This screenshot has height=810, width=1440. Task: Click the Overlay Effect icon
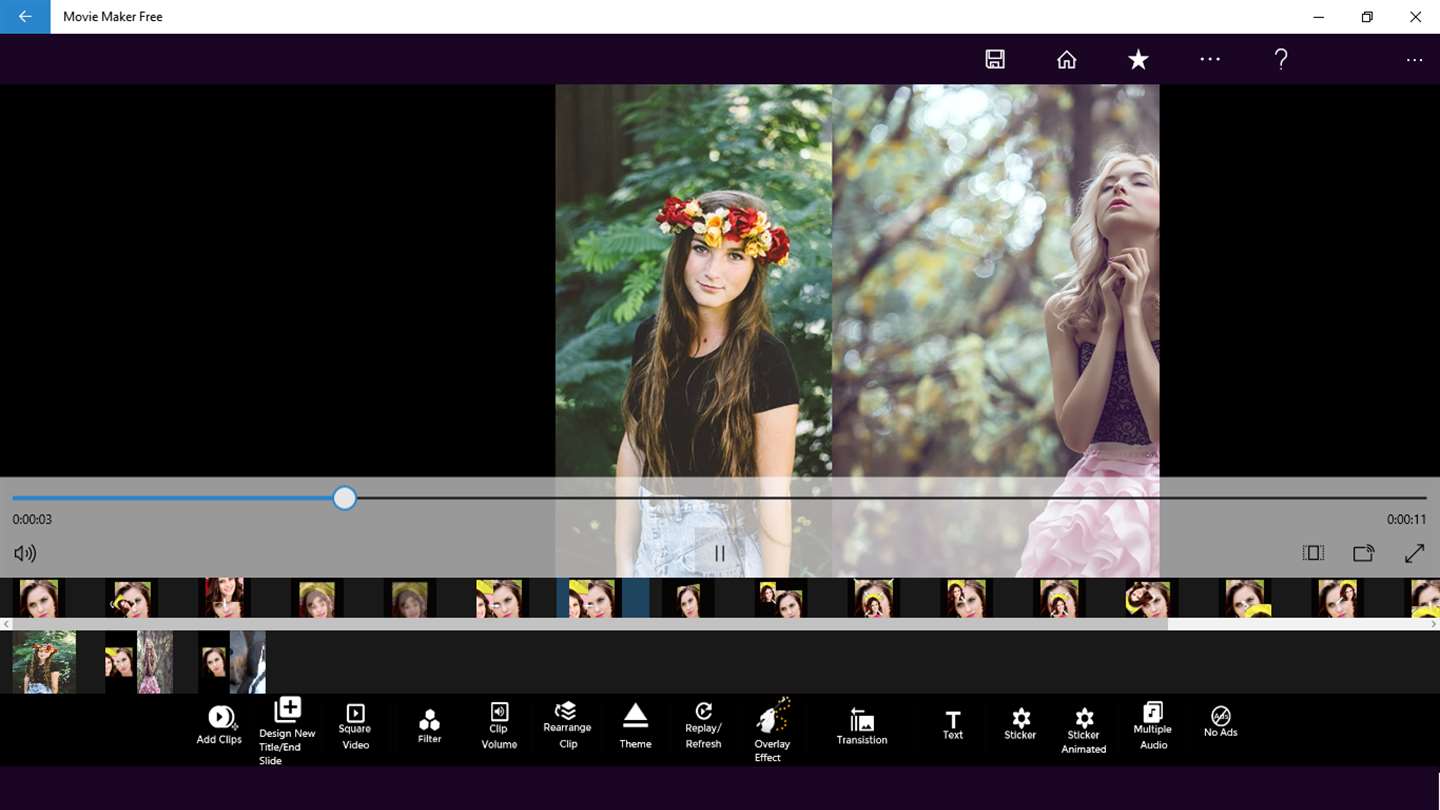click(x=771, y=717)
